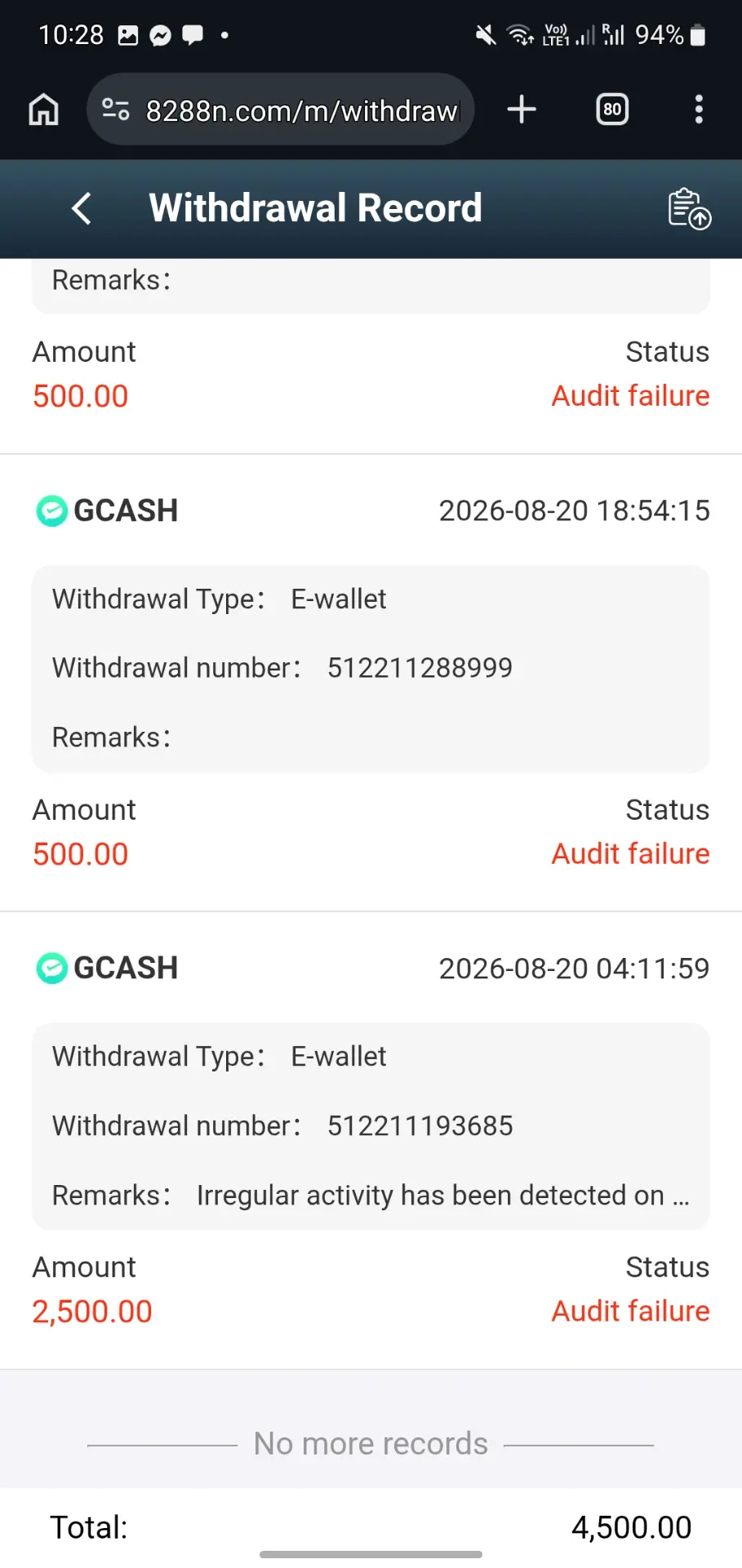The height and width of the screenshot is (1568, 742).
Task: Tap the Withdrawal Record page title
Action: pyautogui.click(x=315, y=208)
